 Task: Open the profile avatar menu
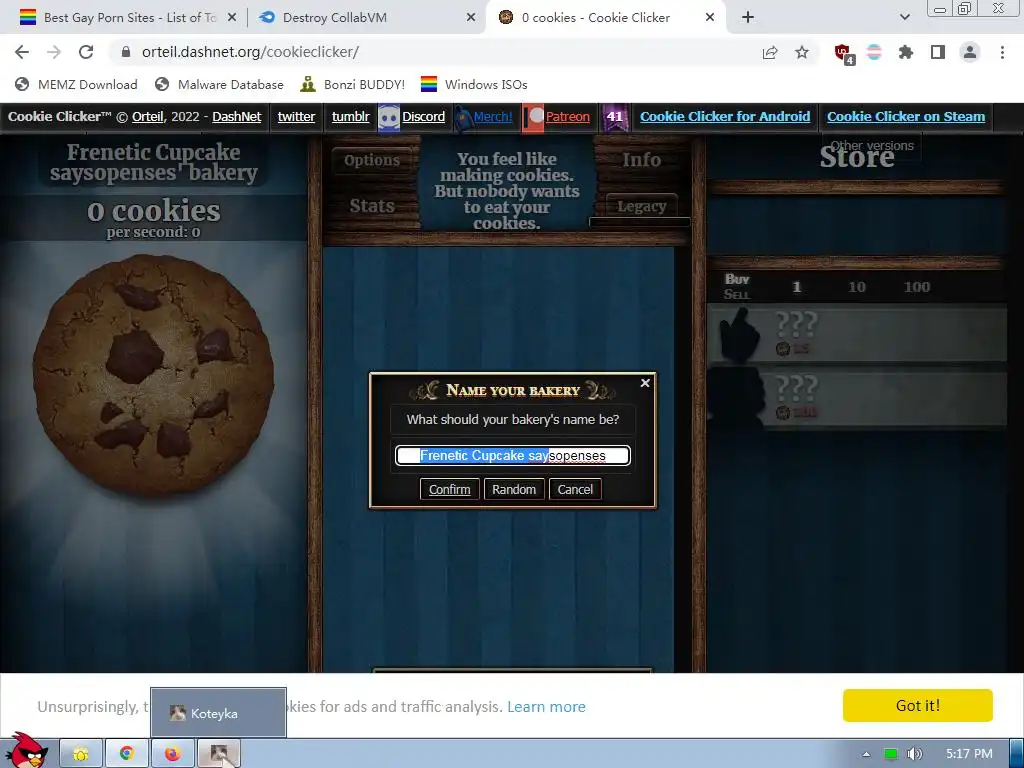pos(970,52)
